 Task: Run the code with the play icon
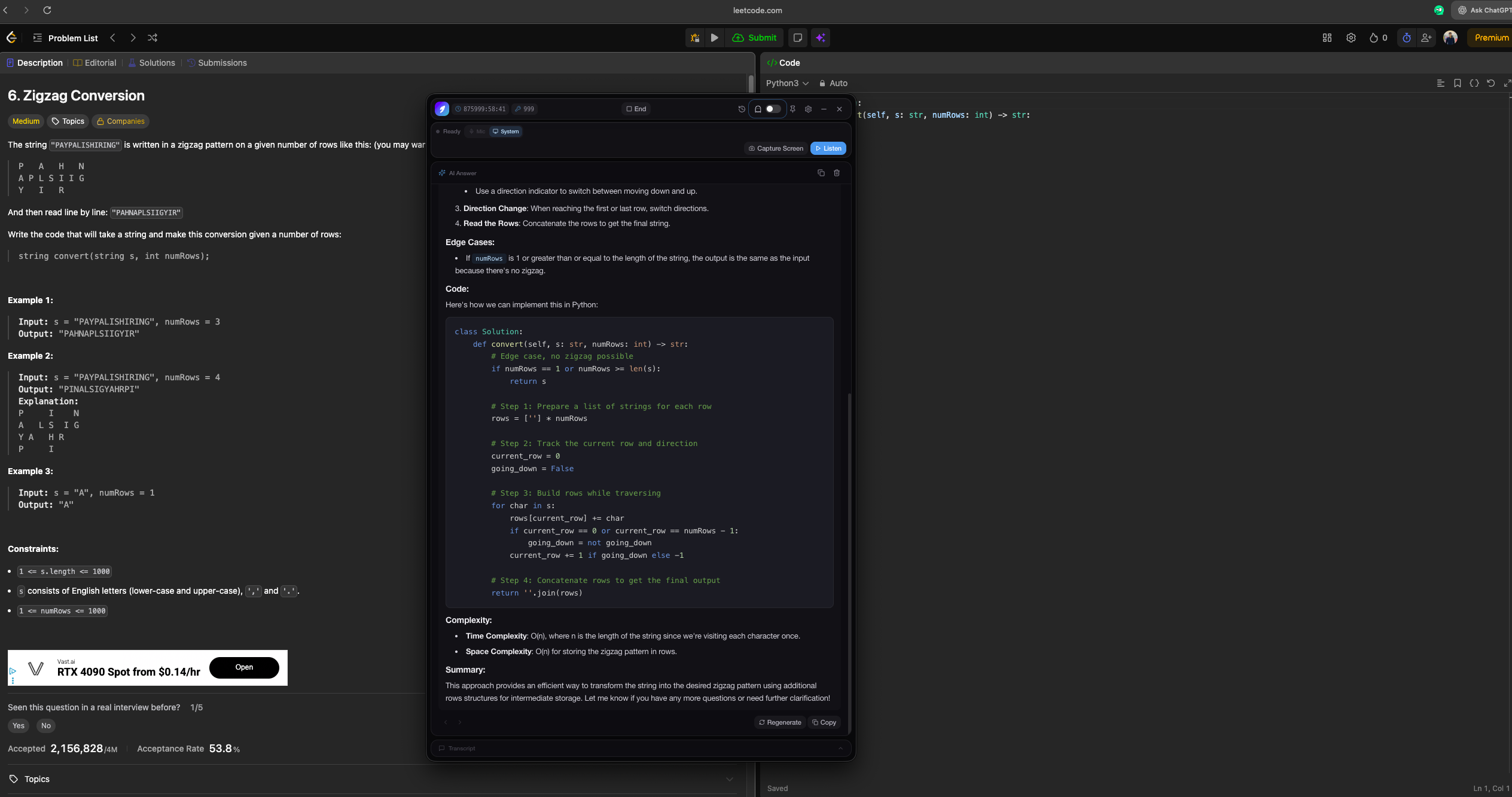[715, 38]
